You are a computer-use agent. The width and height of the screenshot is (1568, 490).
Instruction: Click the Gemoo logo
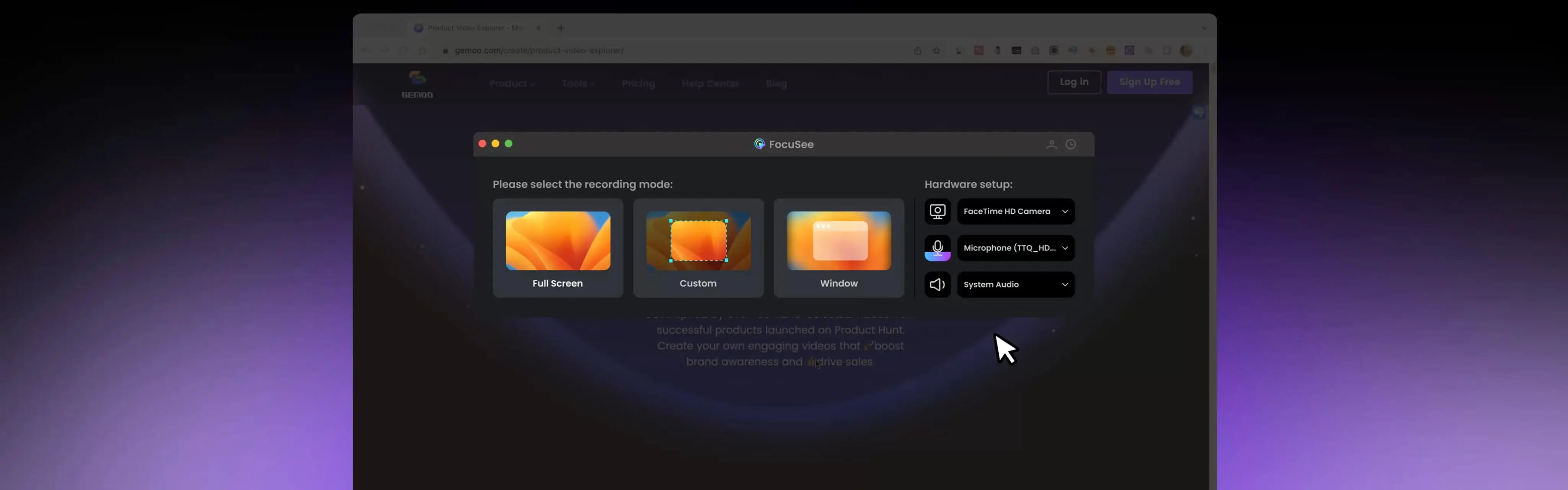417,85
